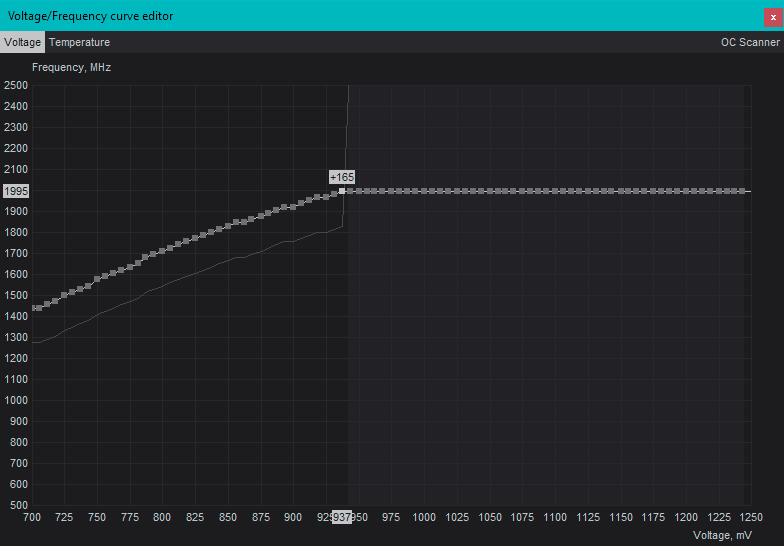This screenshot has width=784, height=546.
Task: Select the first curve point at 700 mV
Action: tap(34, 308)
